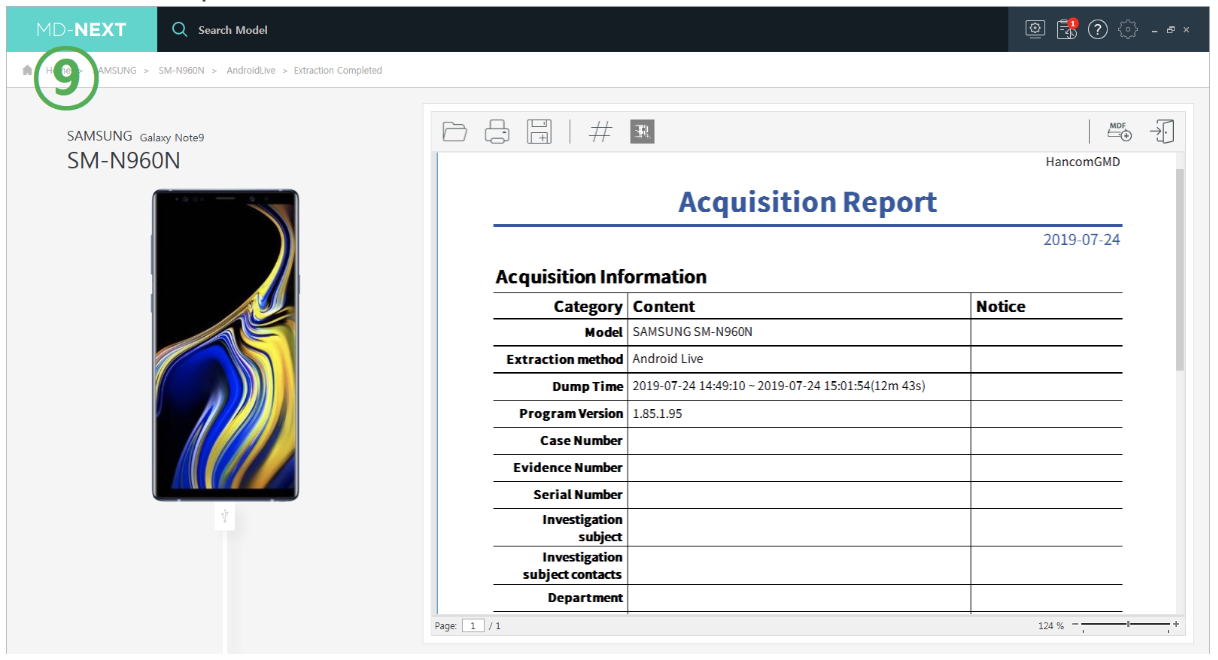Open report file with the folder icon
Screen dimensions: 1218x660
pos(455,131)
